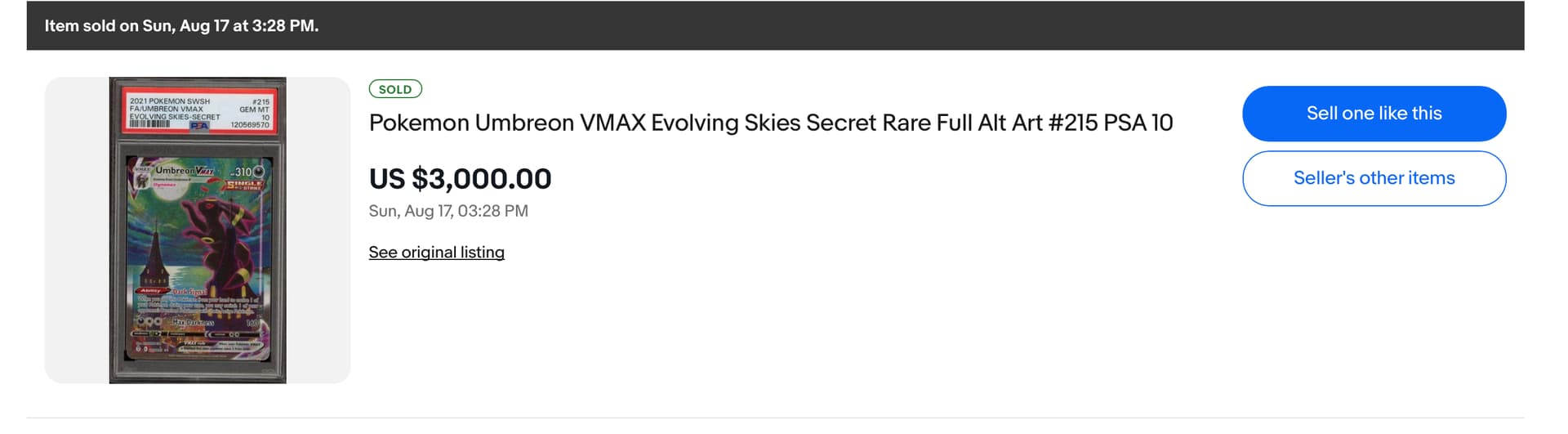Click the PSA logo on the grading label
The height and width of the screenshot is (434, 1568).
[199, 126]
